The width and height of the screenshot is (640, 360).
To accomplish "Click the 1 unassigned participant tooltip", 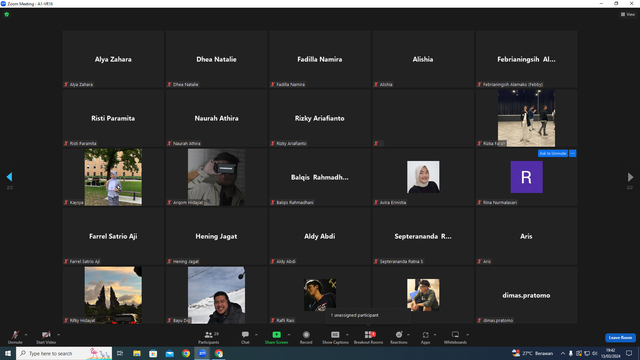I will click(x=368, y=316).
